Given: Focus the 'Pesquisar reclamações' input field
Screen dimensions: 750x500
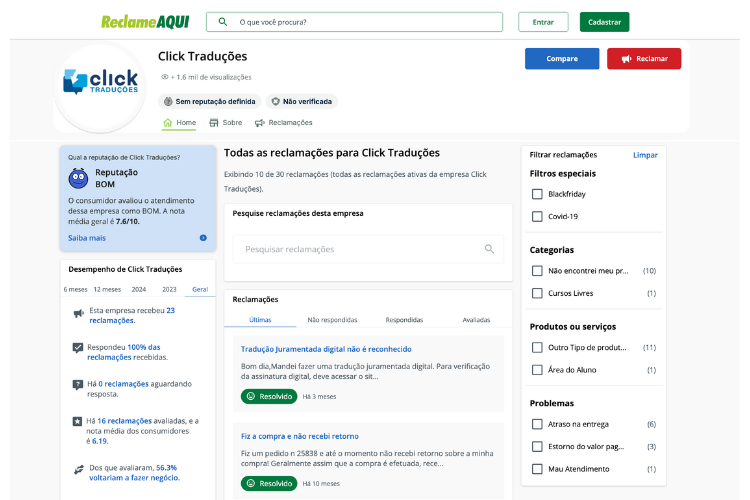Looking at the screenshot, I should click(x=368, y=249).
